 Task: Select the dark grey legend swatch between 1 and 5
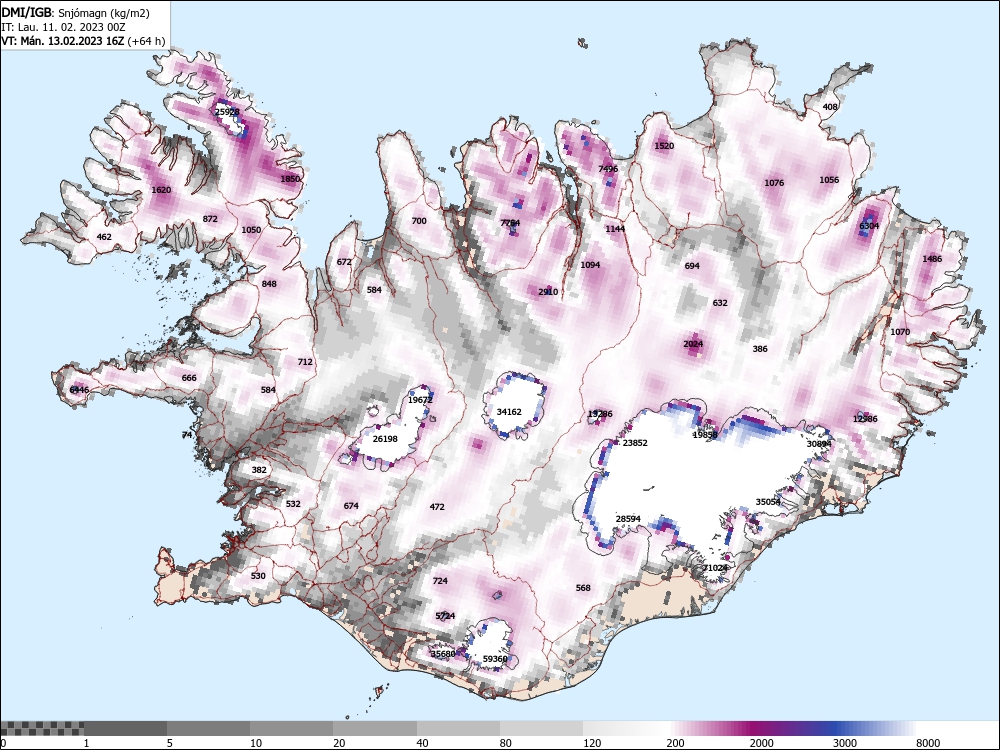pyautogui.click(x=125, y=728)
